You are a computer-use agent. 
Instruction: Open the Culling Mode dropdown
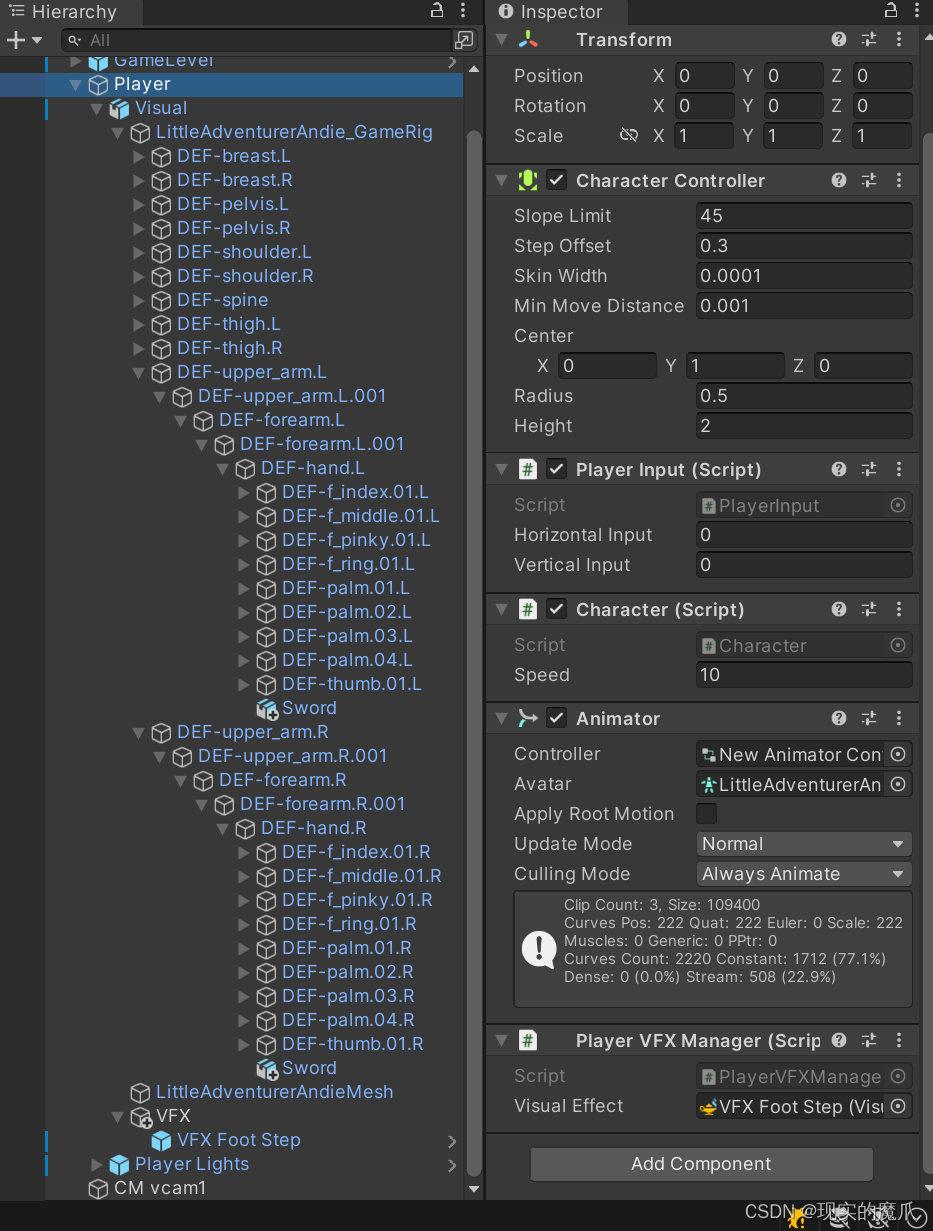803,873
